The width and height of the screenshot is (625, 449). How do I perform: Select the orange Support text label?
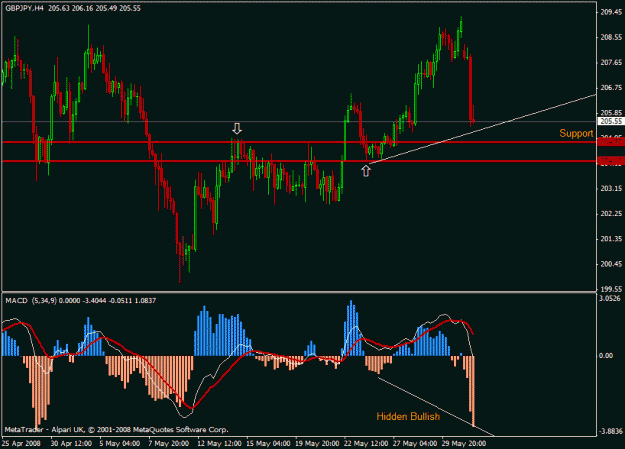tap(576, 134)
